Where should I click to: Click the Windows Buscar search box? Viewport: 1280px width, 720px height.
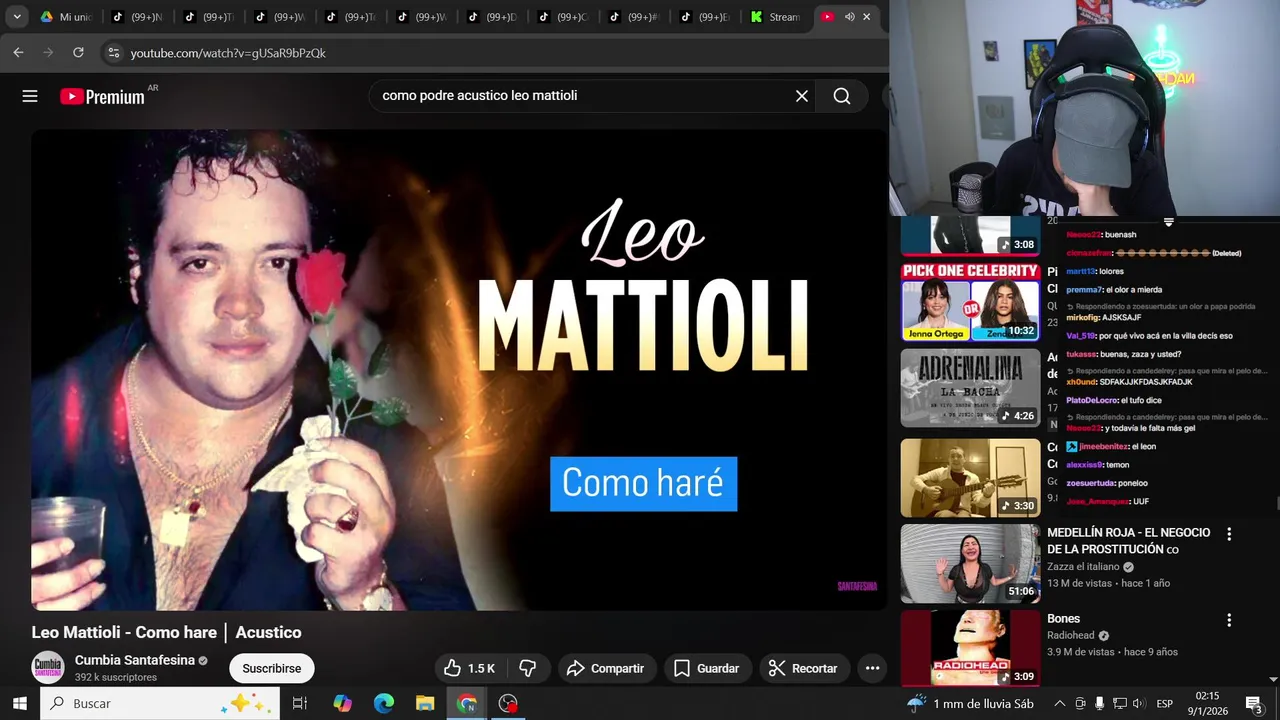[x=160, y=703]
